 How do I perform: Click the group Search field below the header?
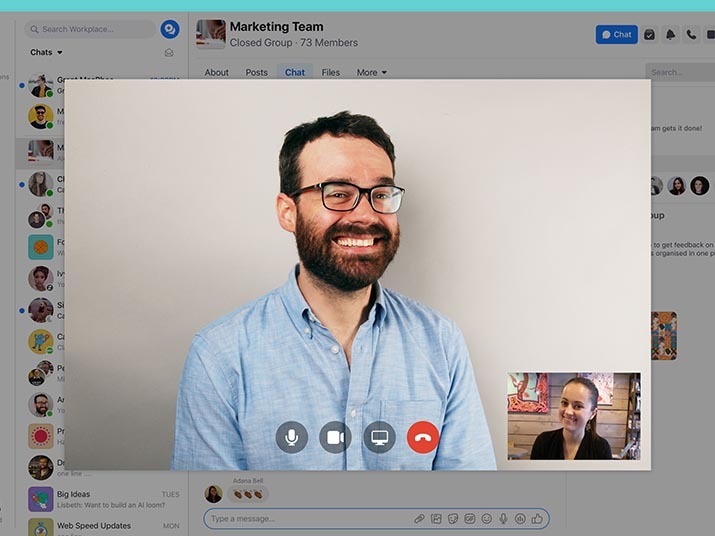click(680, 72)
